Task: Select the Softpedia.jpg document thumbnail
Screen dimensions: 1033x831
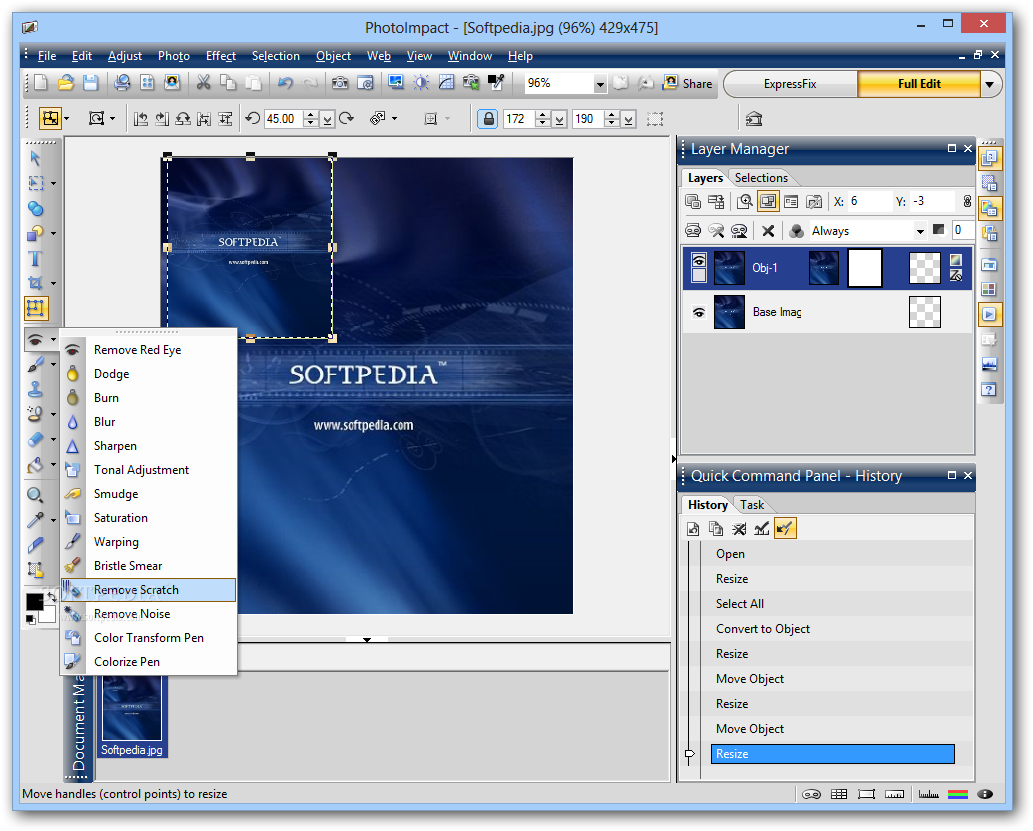Action: [132, 715]
